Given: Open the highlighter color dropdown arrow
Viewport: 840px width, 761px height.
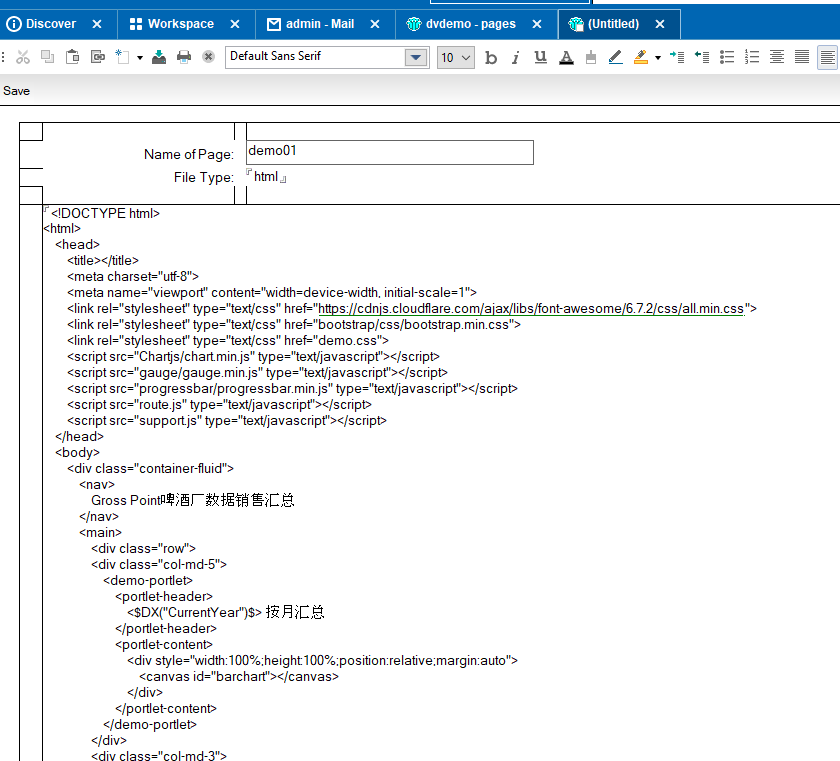Looking at the screenshot, I should (658, 57).
